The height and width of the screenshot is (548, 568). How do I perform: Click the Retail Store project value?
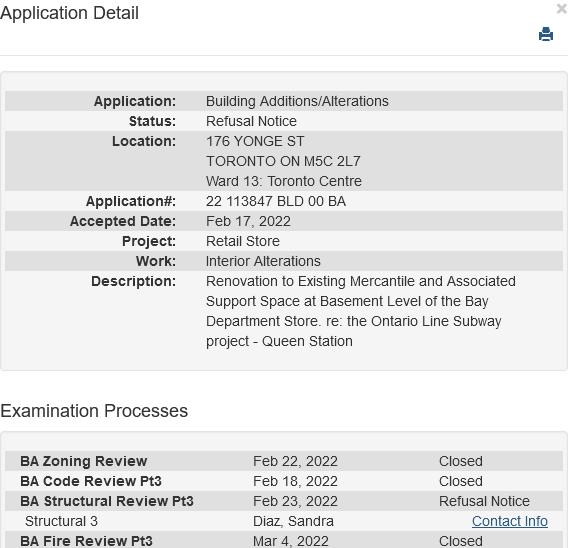click(243, 241)
